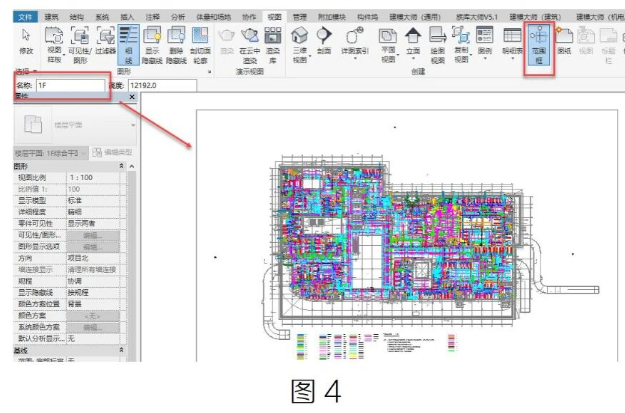
Task: Click the 详细程度 value cell
Action: tap(92, 212)
